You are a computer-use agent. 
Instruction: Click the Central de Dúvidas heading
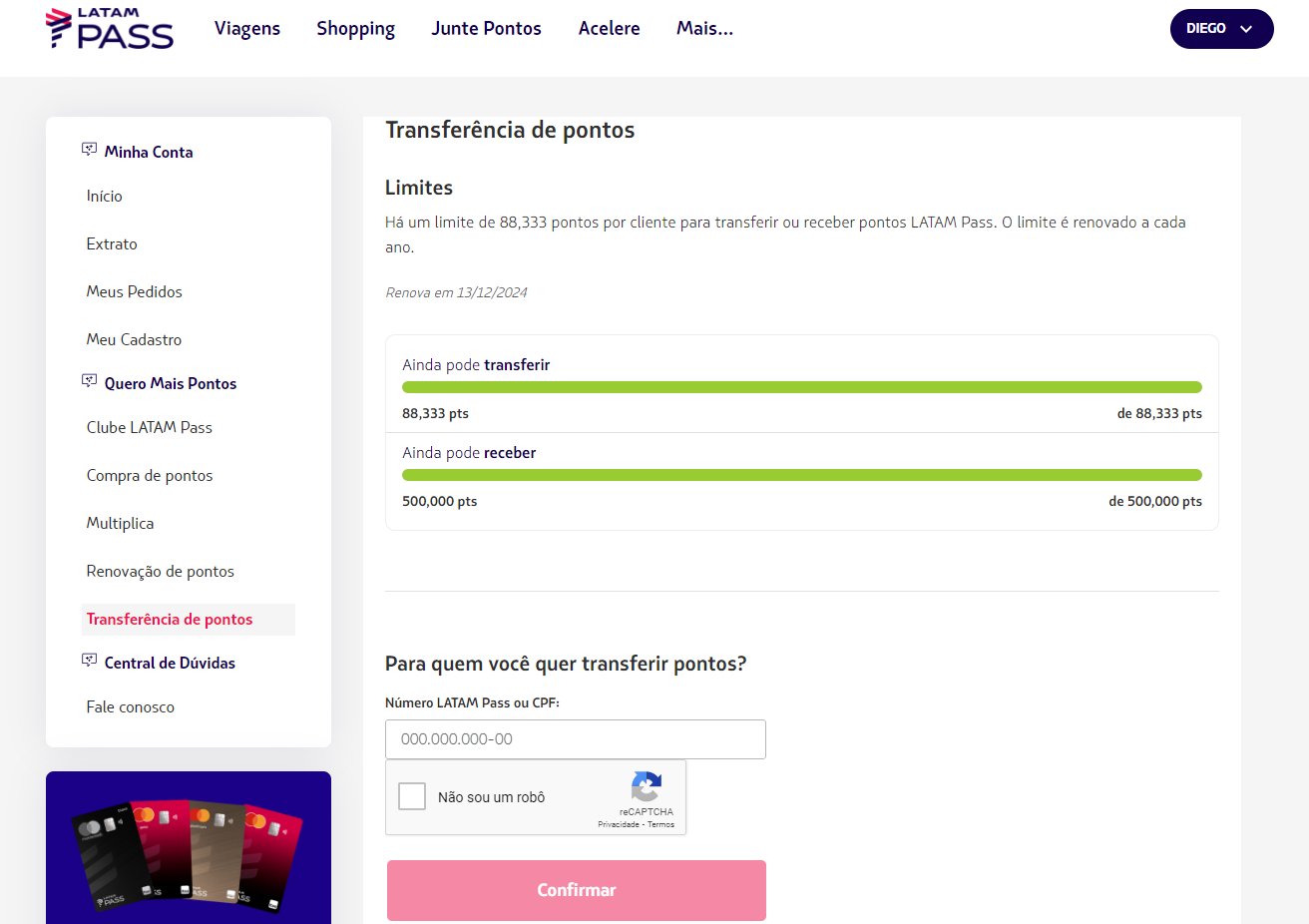click(170, 663)
